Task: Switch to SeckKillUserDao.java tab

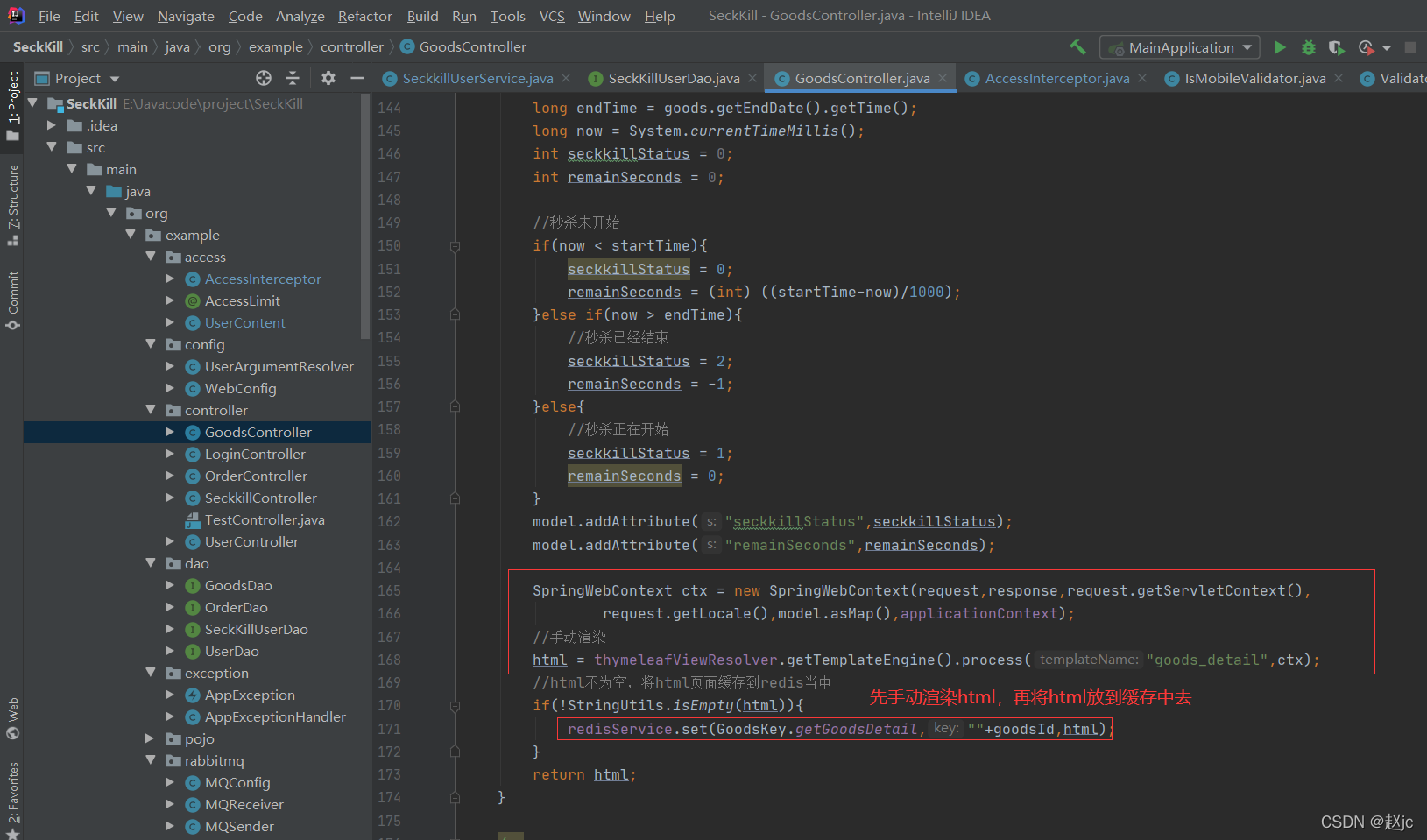Action: pyautogui.click(x=674, y=78)
